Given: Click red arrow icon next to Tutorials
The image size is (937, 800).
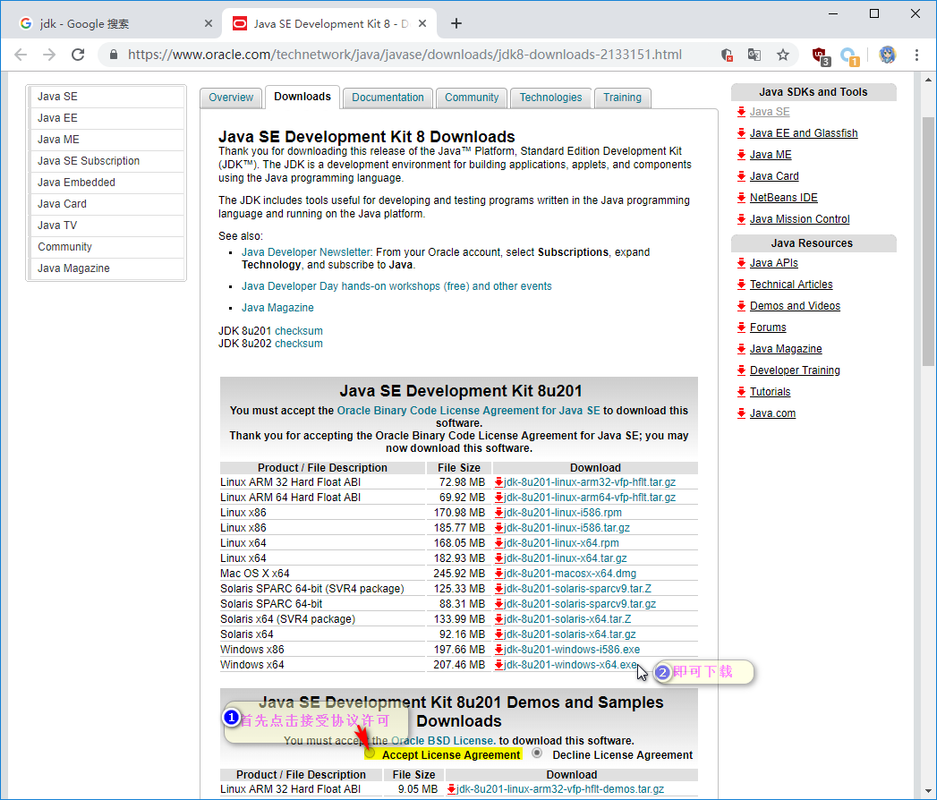Looking at the screenshot, I should coord(741,392).
